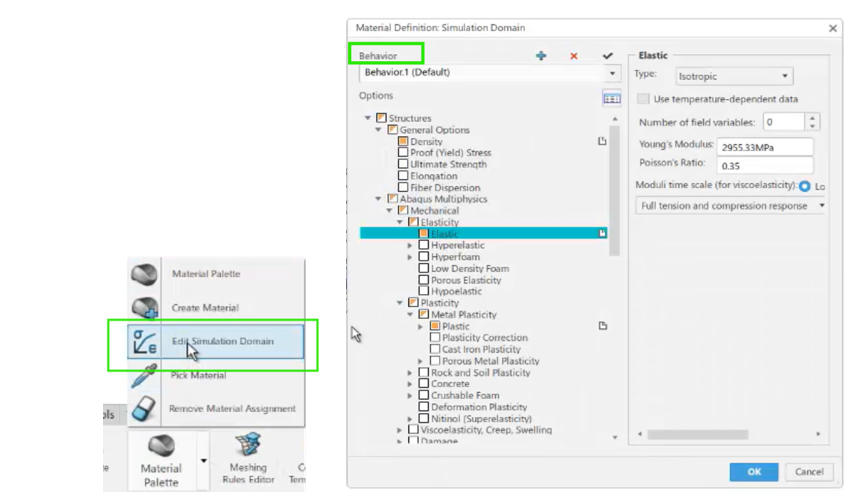Image resolution: width=856 pixels, height=504 pixels.
Task: Collapse the Abaqus Multiphysics node
Action: tap(378, 199)
